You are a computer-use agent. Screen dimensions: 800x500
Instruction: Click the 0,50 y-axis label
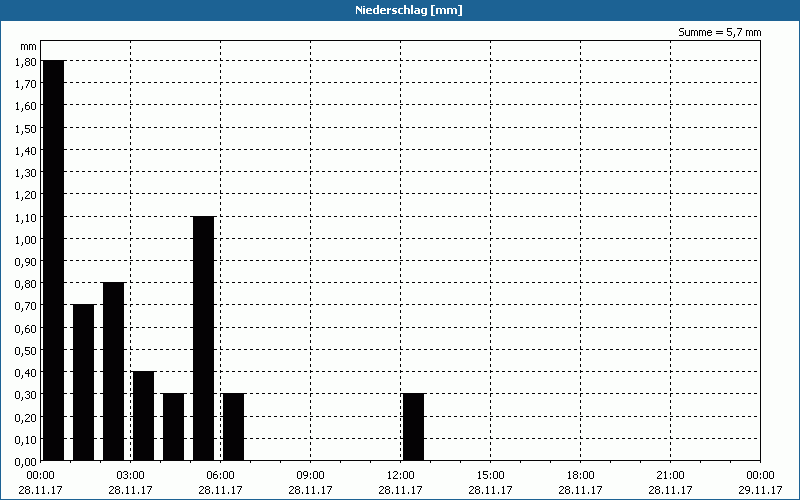point(26,350)
